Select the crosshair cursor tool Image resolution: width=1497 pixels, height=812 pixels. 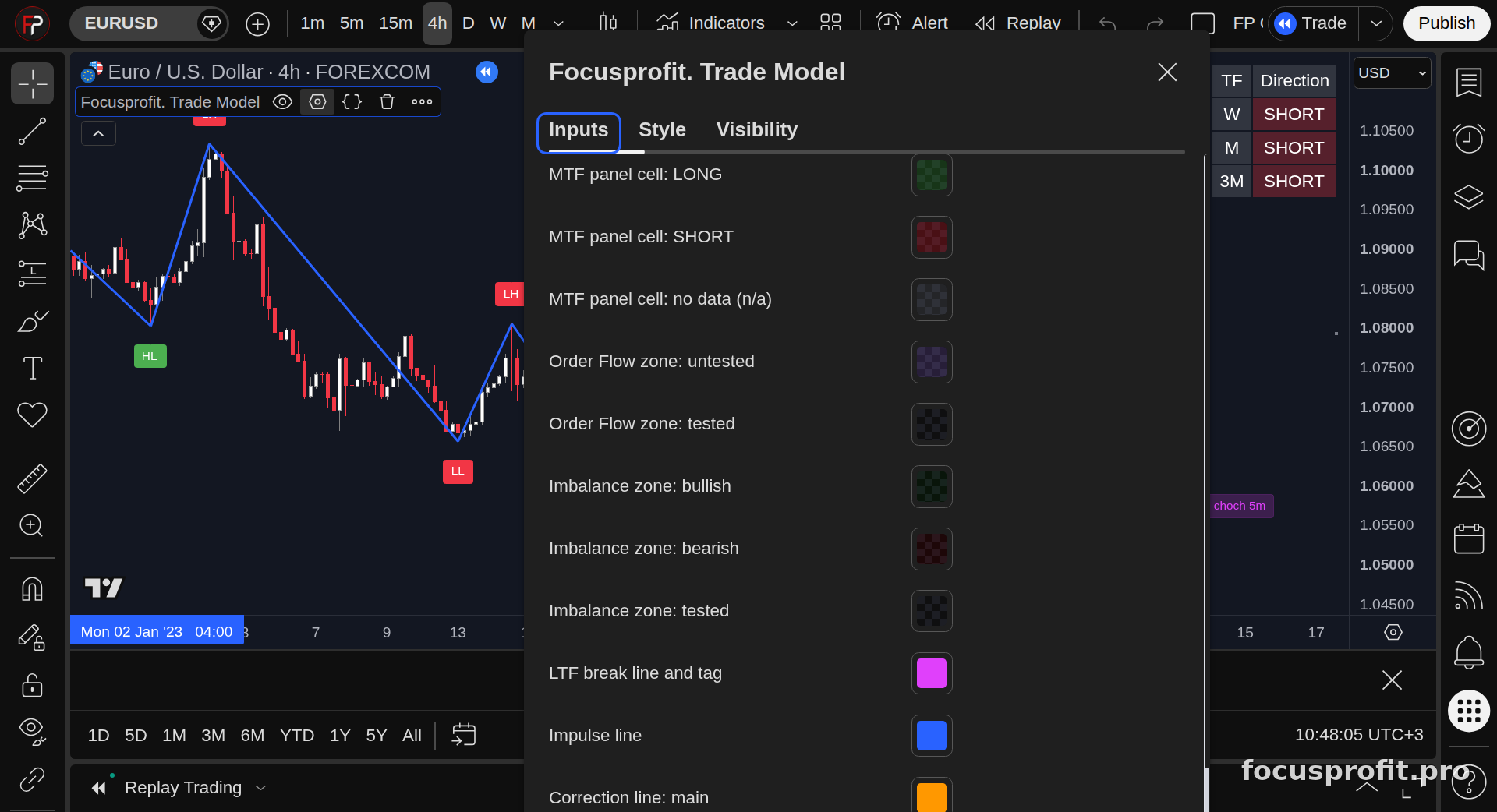tap(32, 83)
